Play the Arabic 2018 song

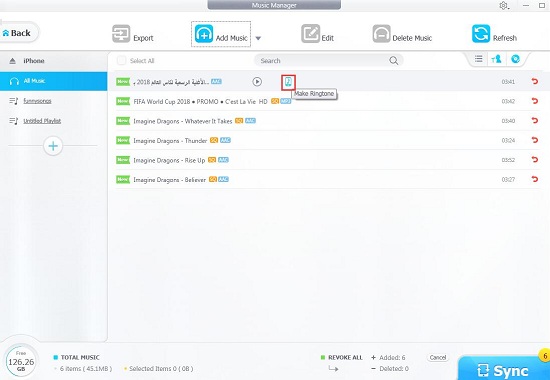pyautogui.click(x=257, y=82)
